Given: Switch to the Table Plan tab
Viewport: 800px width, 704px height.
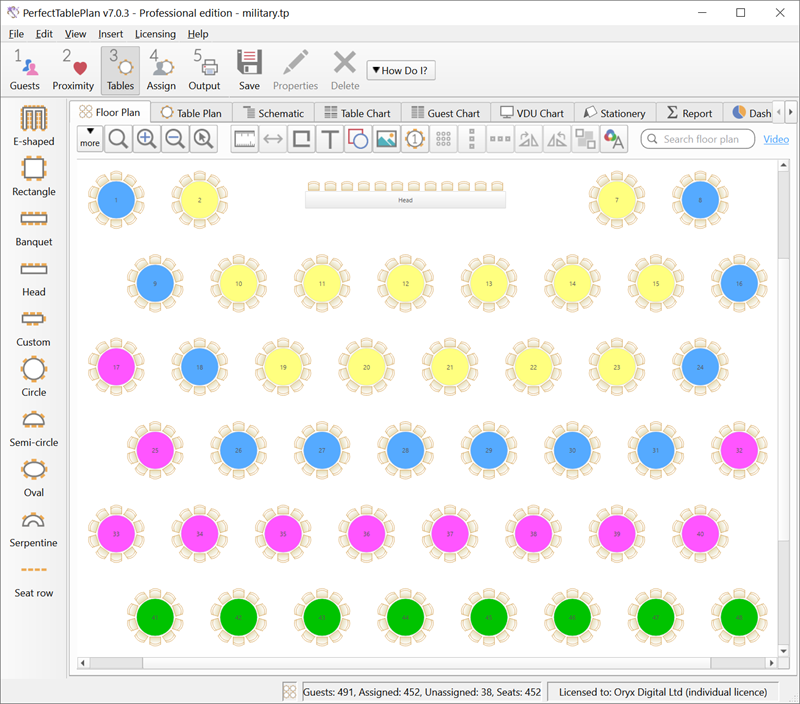Looking at the screenshot, I should (191, 113).
